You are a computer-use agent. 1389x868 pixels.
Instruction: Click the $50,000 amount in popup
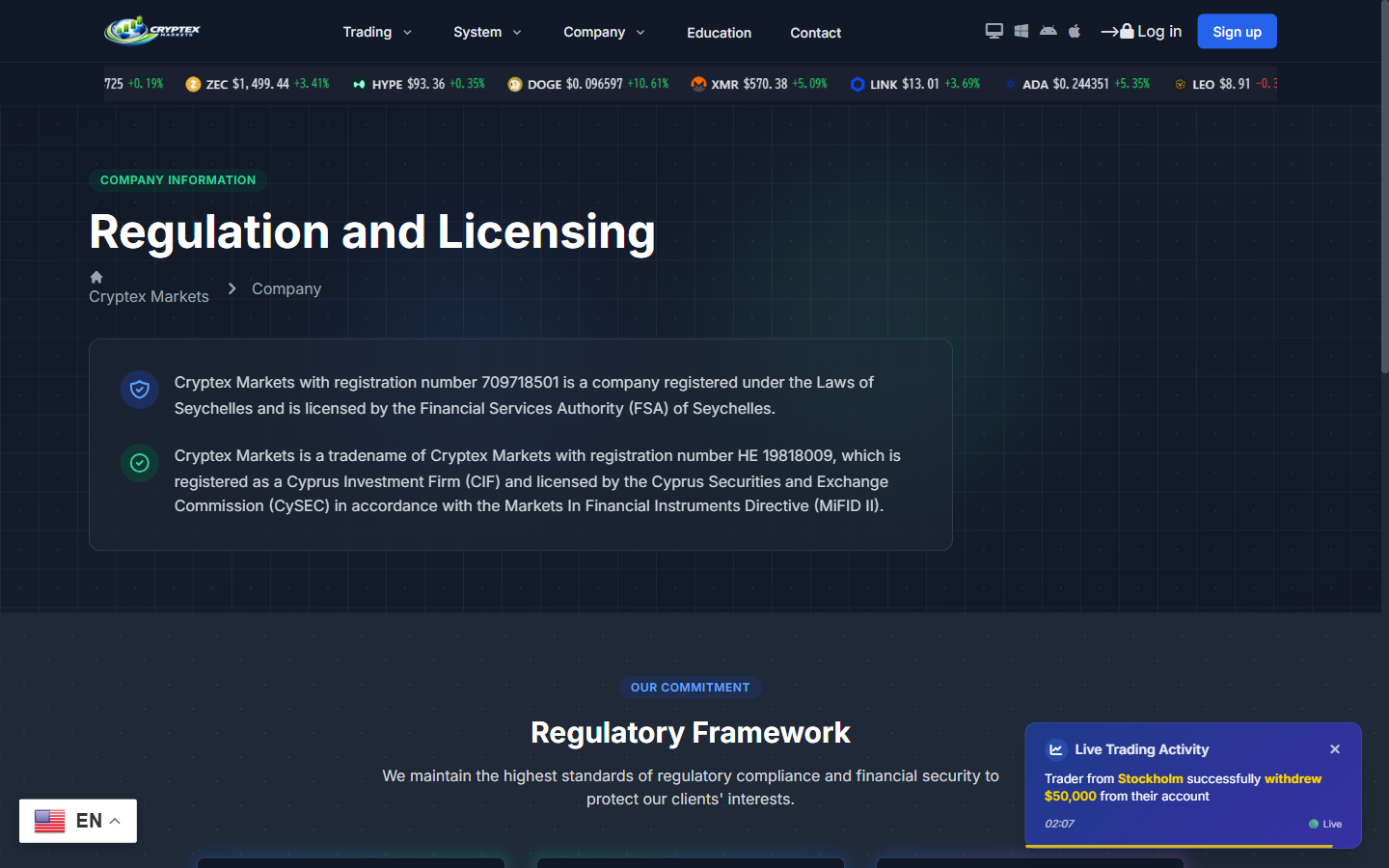click(x=1071, y=796)
